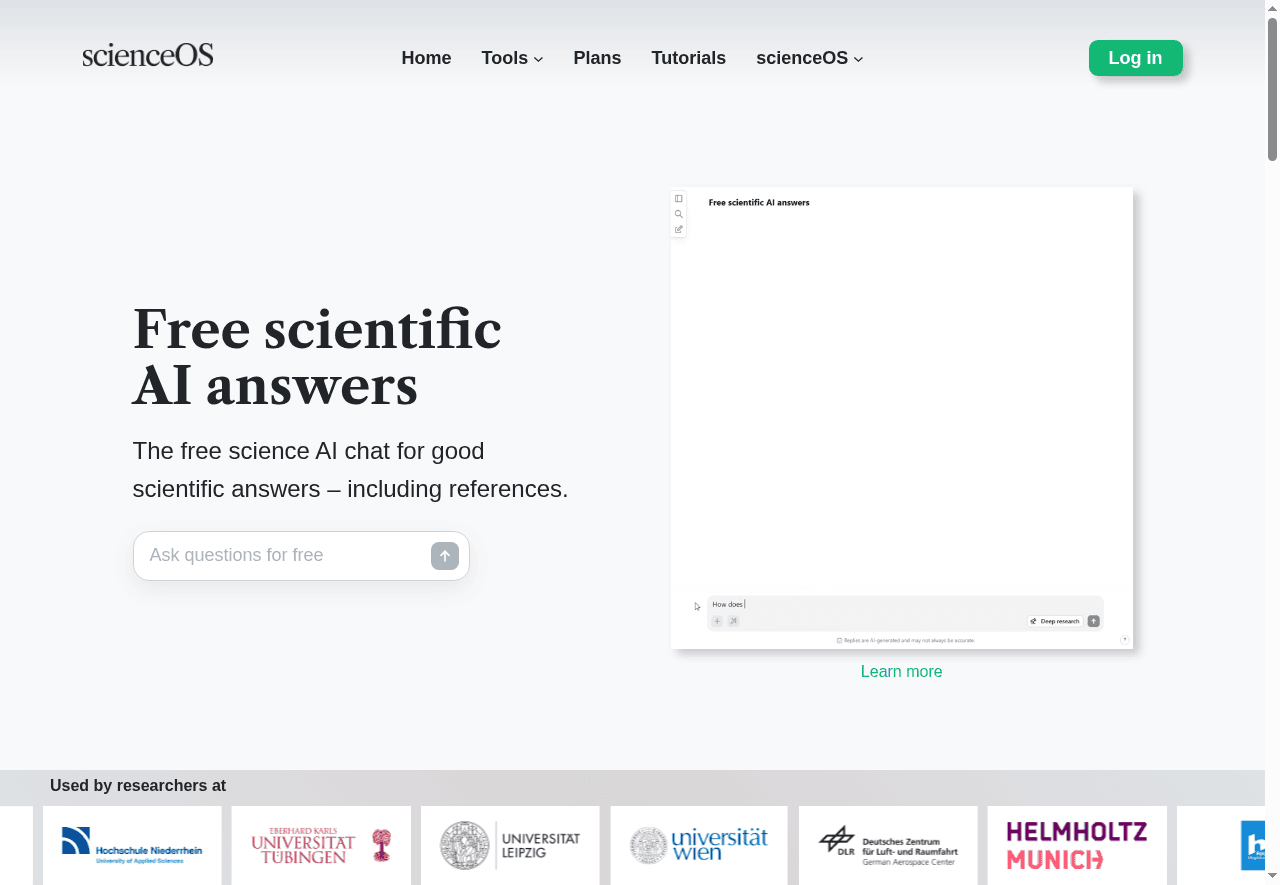Select Home in the navigation bar
The width and height of the screenshot is (1280, 885).
click(426, 58)
